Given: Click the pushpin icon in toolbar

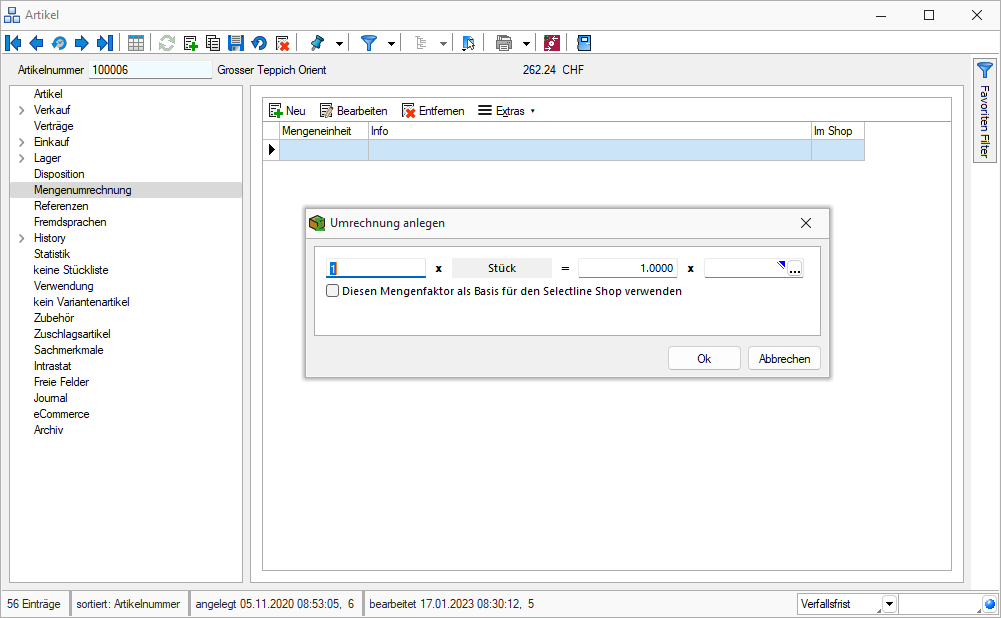Looking at the screenshot, I should click(318, 43).
